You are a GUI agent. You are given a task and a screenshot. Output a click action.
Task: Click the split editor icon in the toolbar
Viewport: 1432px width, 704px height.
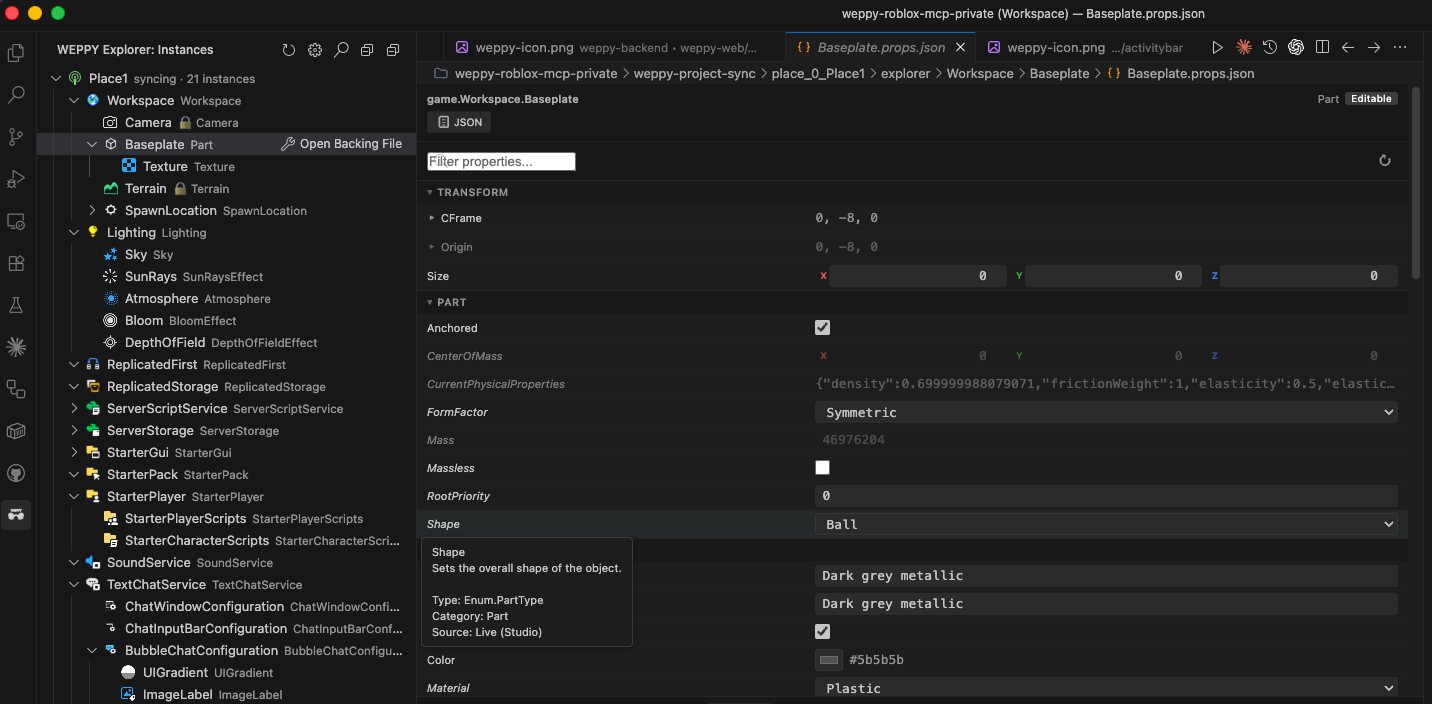point(1322,46)
